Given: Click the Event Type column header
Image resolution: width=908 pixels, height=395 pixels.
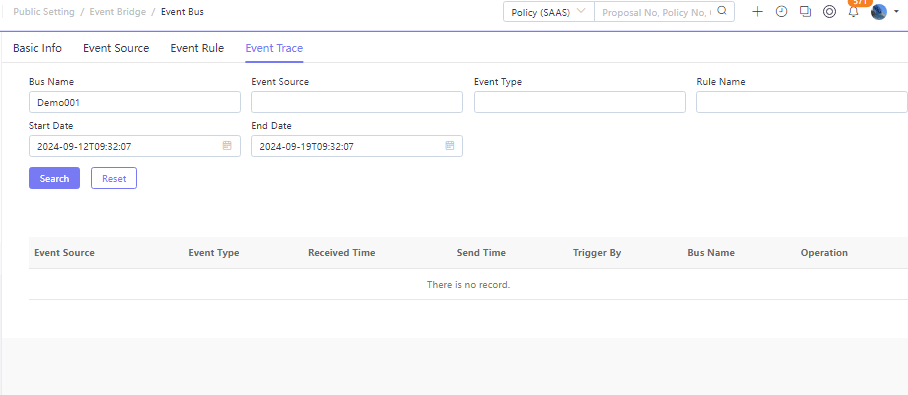Looking at the screenshot, I should tap(214, 253).
